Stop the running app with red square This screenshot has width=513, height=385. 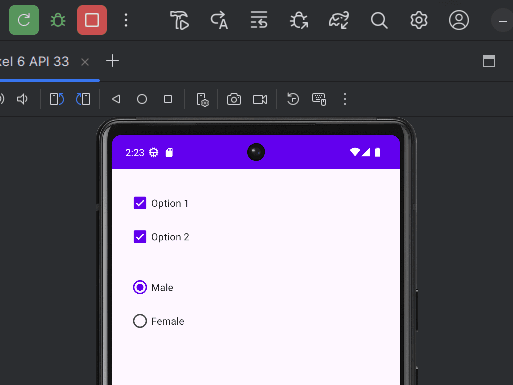click(x=92, y=20)
